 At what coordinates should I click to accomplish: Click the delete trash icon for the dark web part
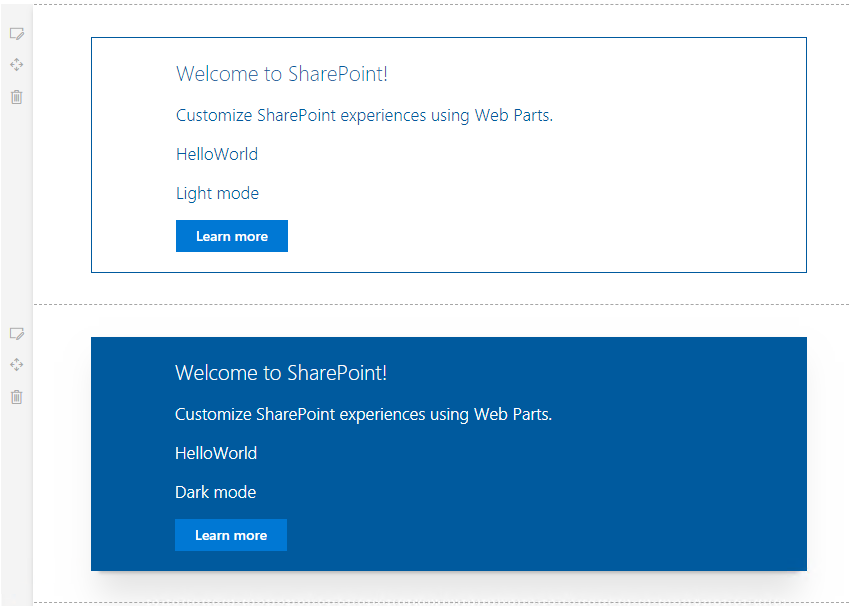[16, 397]
